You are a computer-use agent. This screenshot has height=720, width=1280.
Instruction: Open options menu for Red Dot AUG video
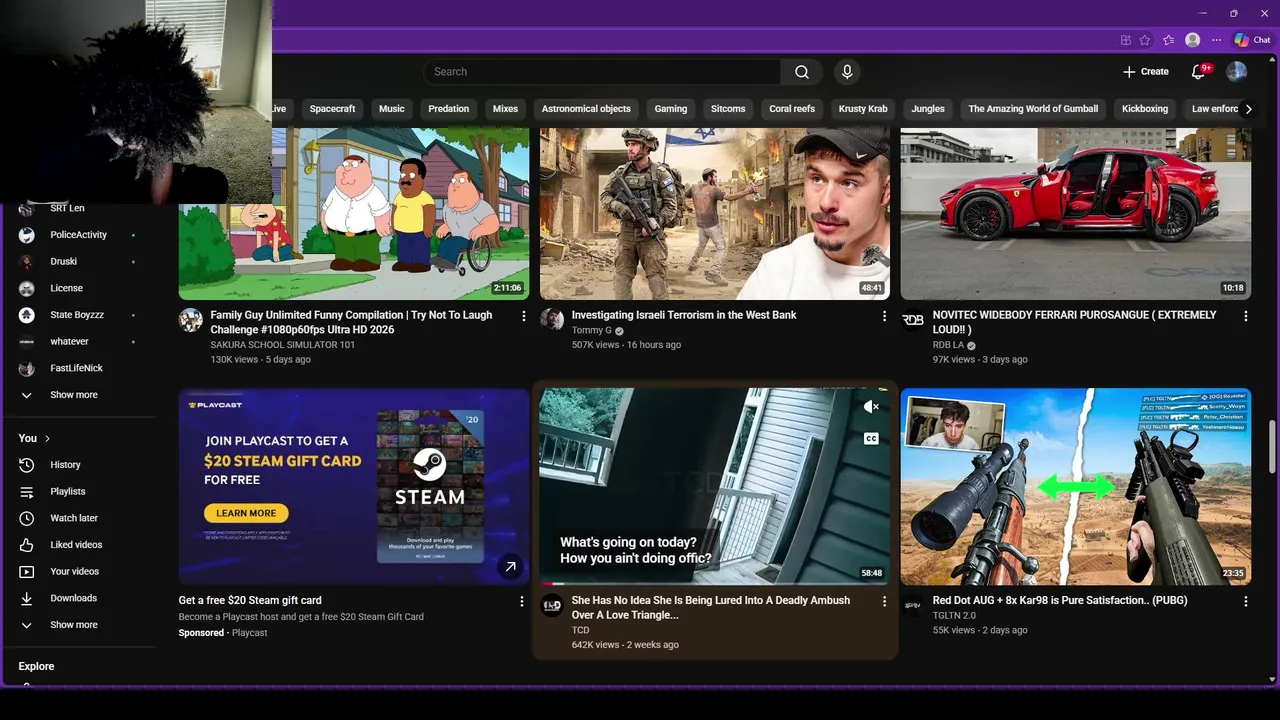[x=1245, y=602]
